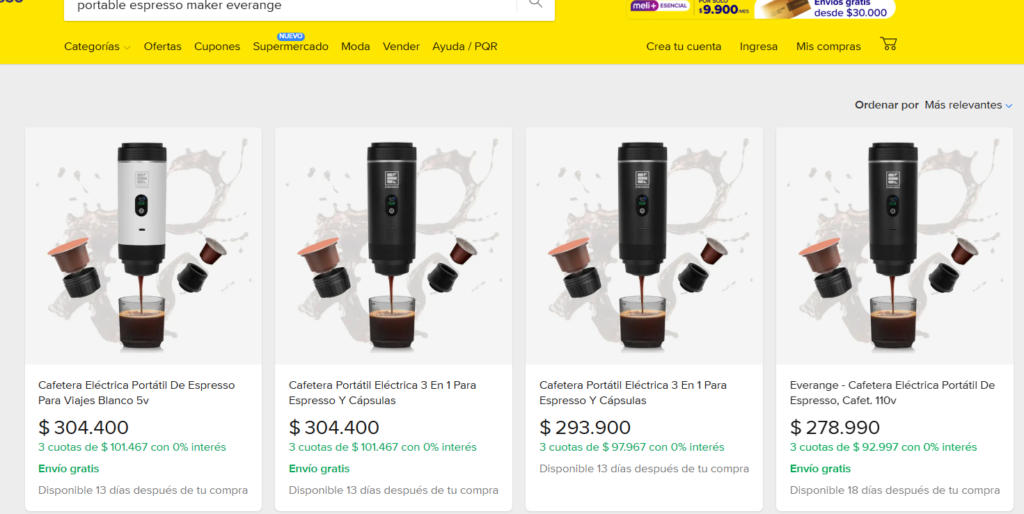Select Moda in the nav bar
Image resolution: width=1024 pixels, height=514 pixels.
(x=355, y=47)
